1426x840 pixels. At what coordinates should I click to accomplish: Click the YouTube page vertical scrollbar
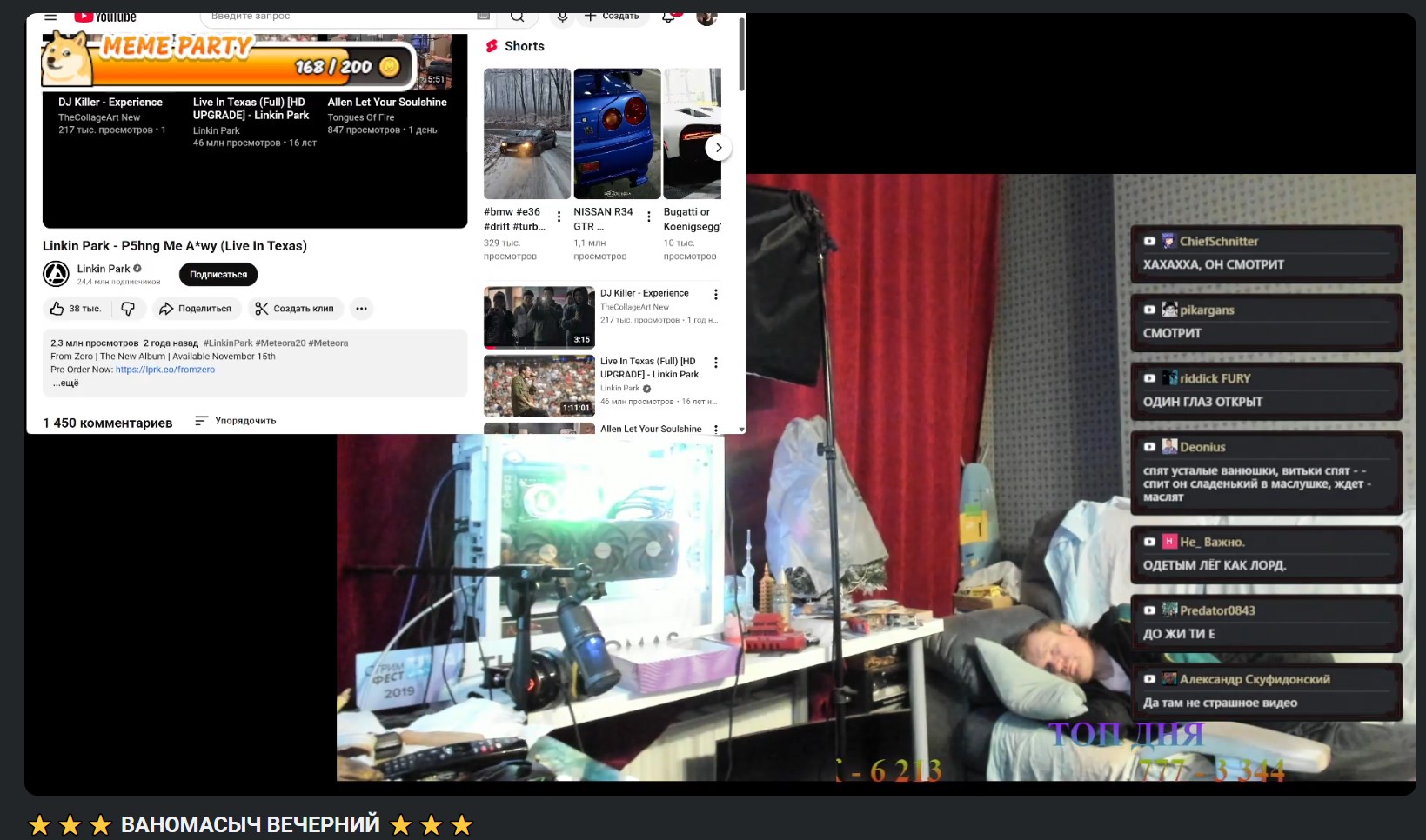point(741,52)
